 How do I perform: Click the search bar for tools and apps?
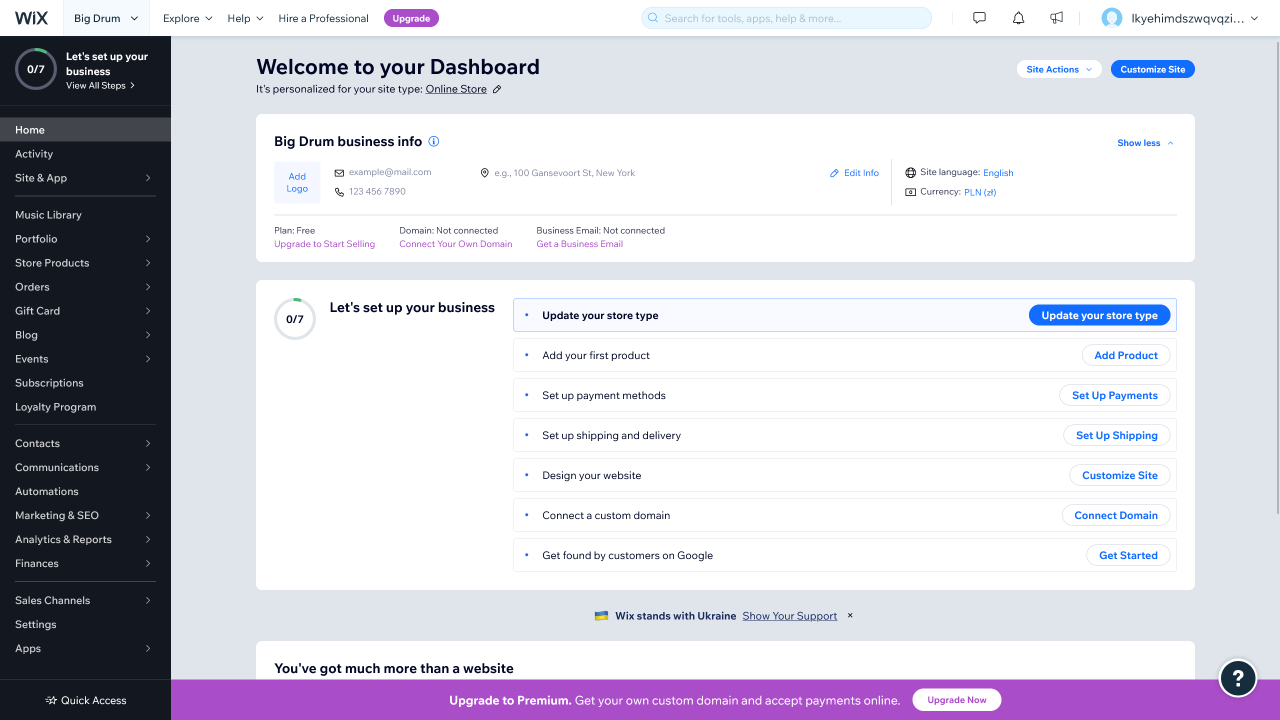[x=786, y=17]
